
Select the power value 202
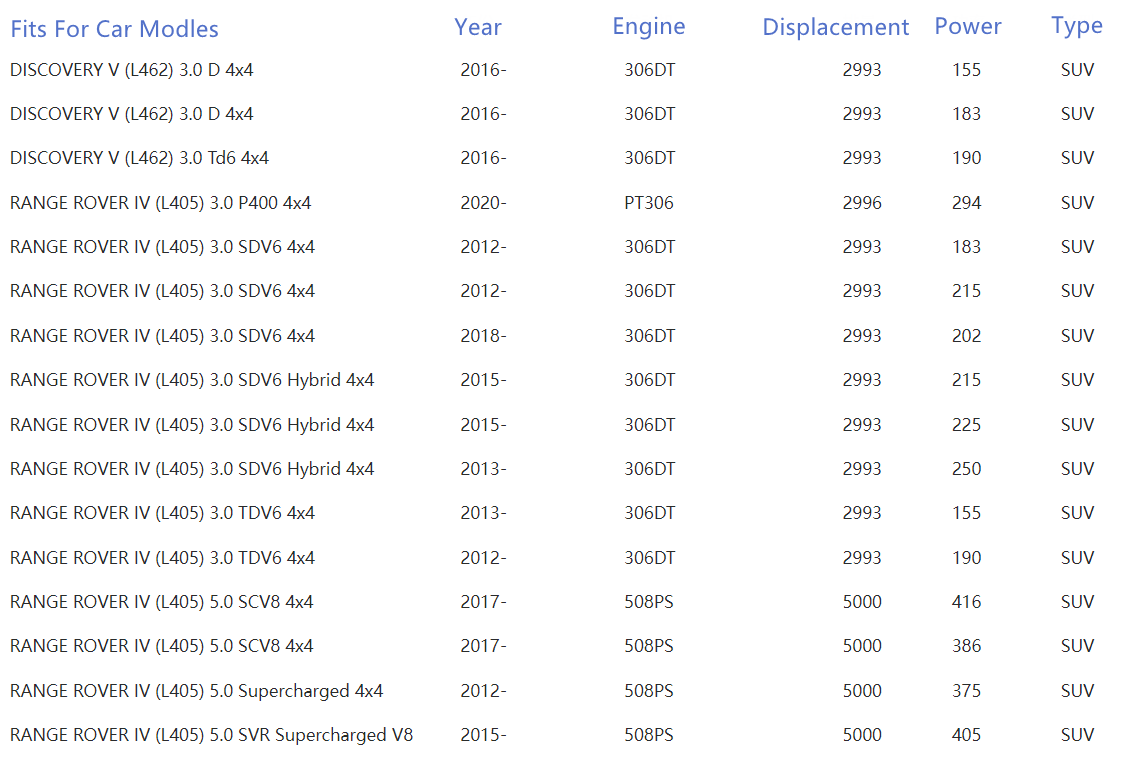pyautogui.click(x=966, y=336)
